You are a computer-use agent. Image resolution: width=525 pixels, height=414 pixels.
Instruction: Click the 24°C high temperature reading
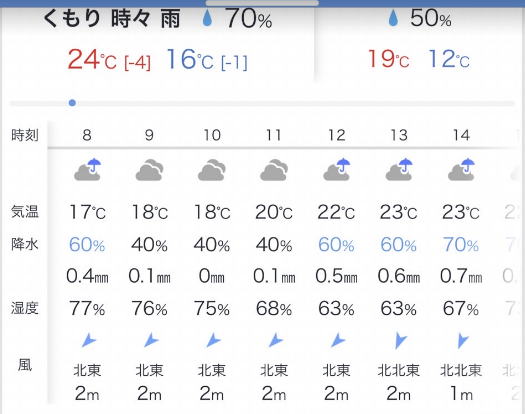pos(92,60)
